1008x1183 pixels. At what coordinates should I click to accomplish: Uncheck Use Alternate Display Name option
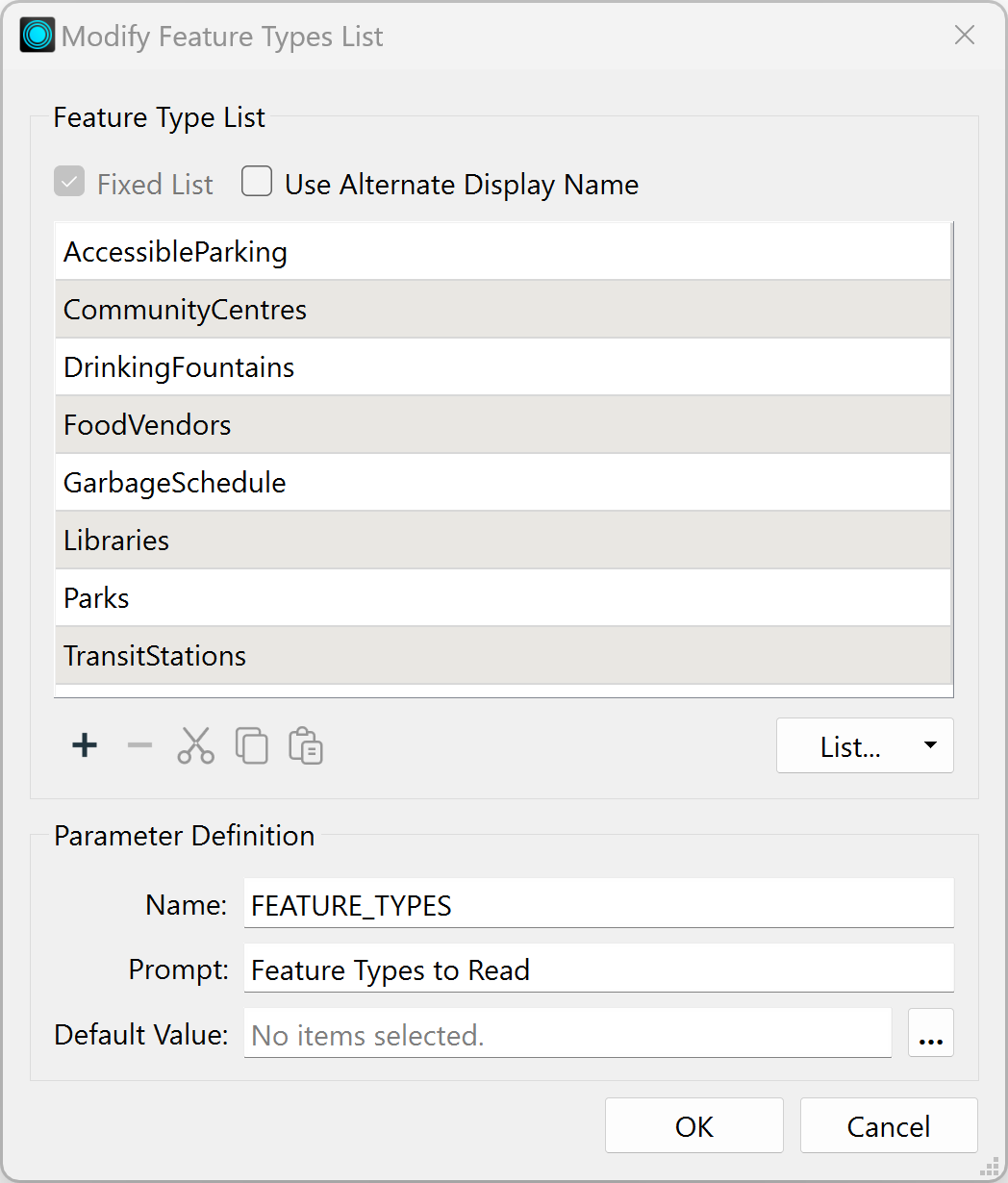[x=256, y=181]
